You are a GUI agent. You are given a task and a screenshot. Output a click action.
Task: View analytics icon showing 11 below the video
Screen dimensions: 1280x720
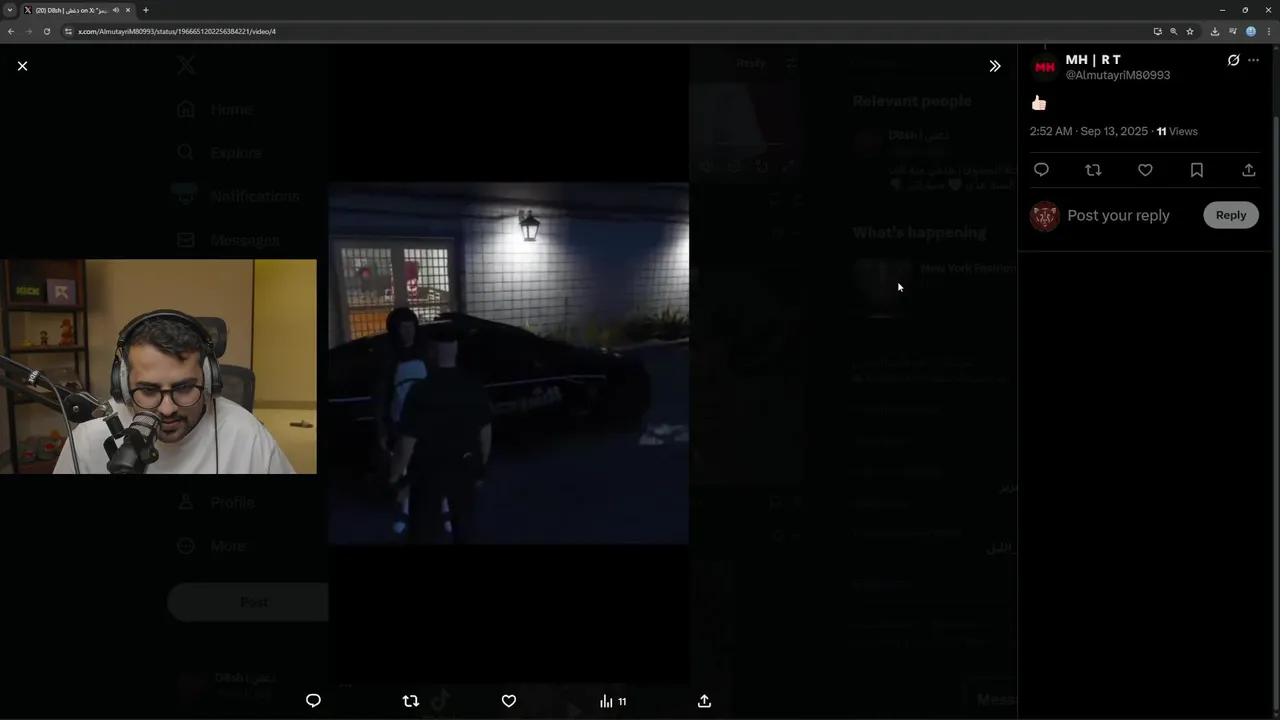[x=612, y=701]
